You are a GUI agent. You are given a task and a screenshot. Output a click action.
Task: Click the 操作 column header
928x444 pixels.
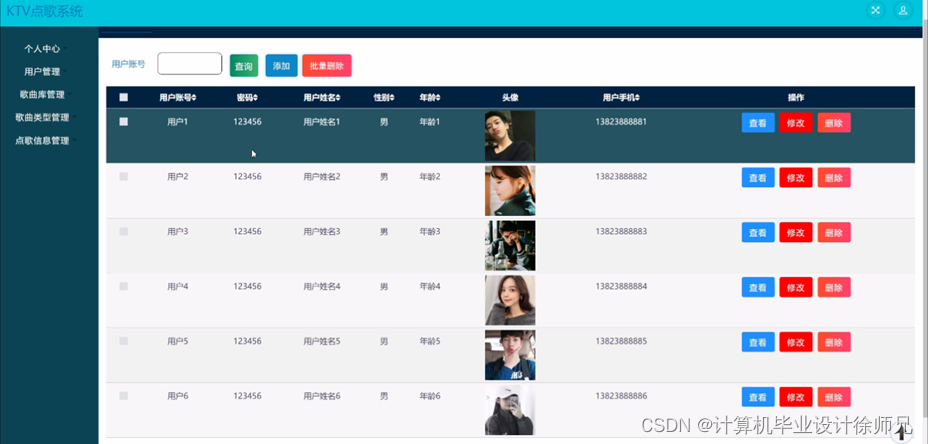point(796,98)
